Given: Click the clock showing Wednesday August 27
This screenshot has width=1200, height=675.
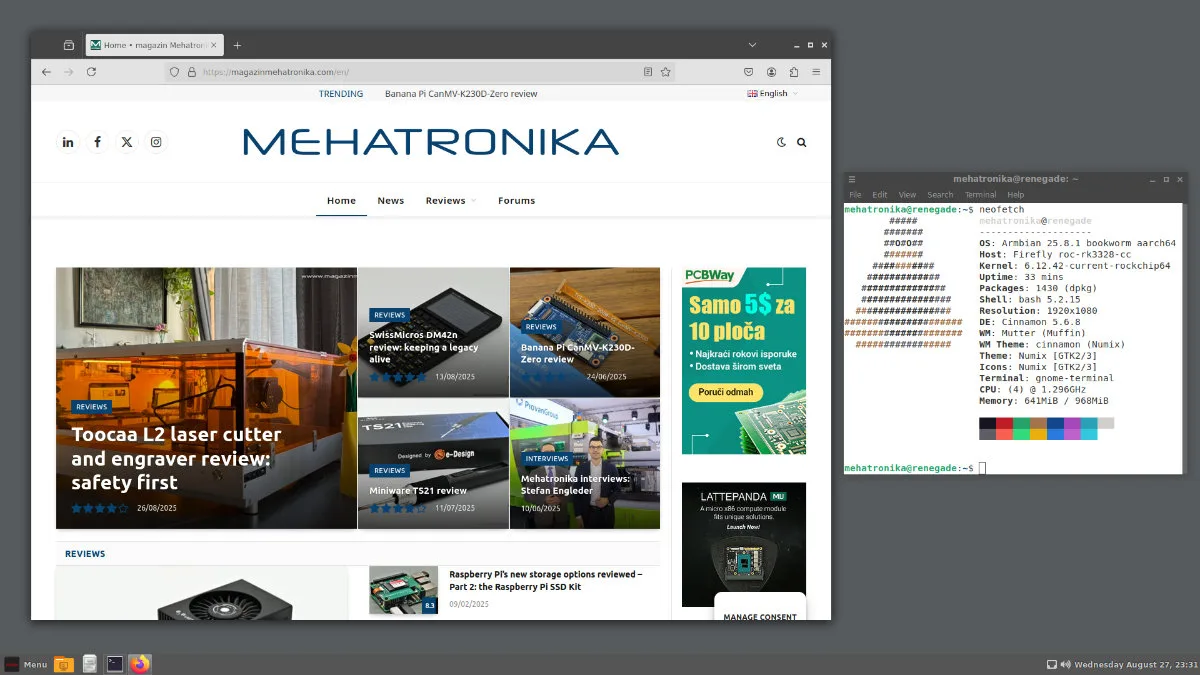Looking at the screenshot, I should click(1135, 664).
